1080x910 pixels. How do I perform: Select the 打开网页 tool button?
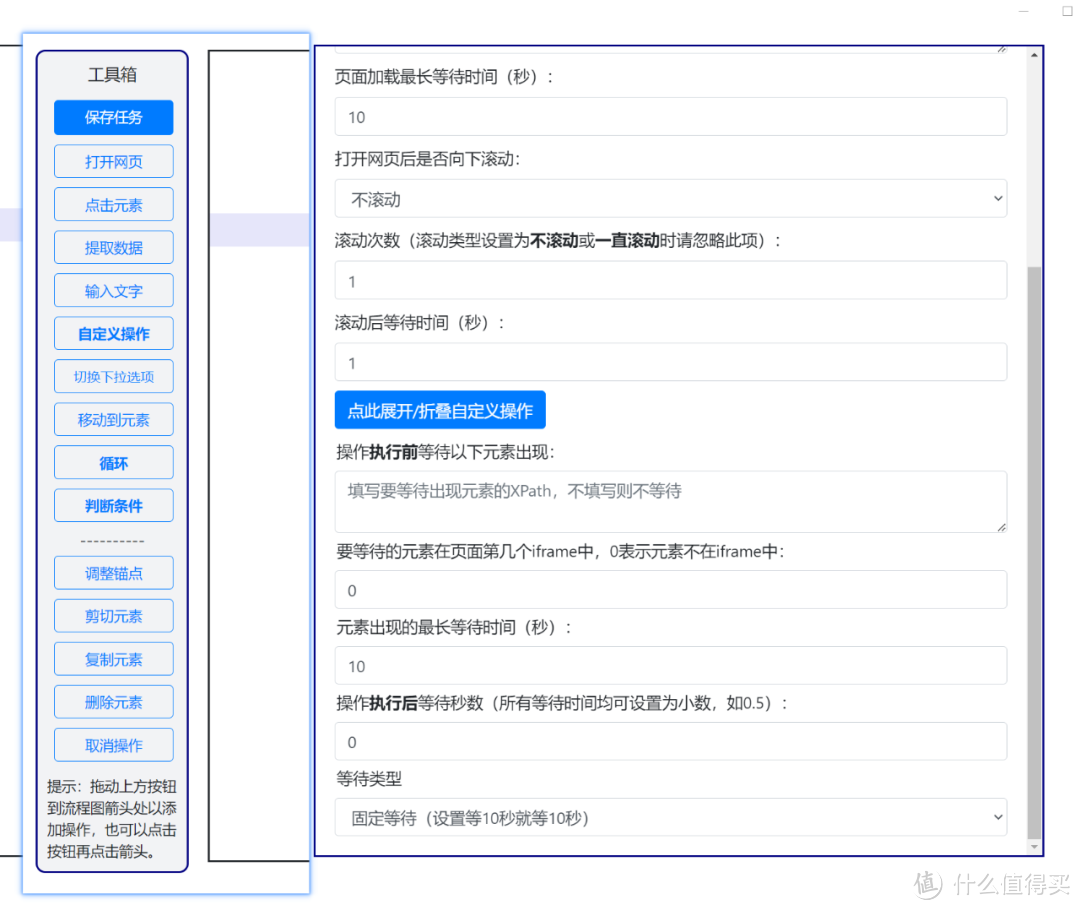pos(114,161)
